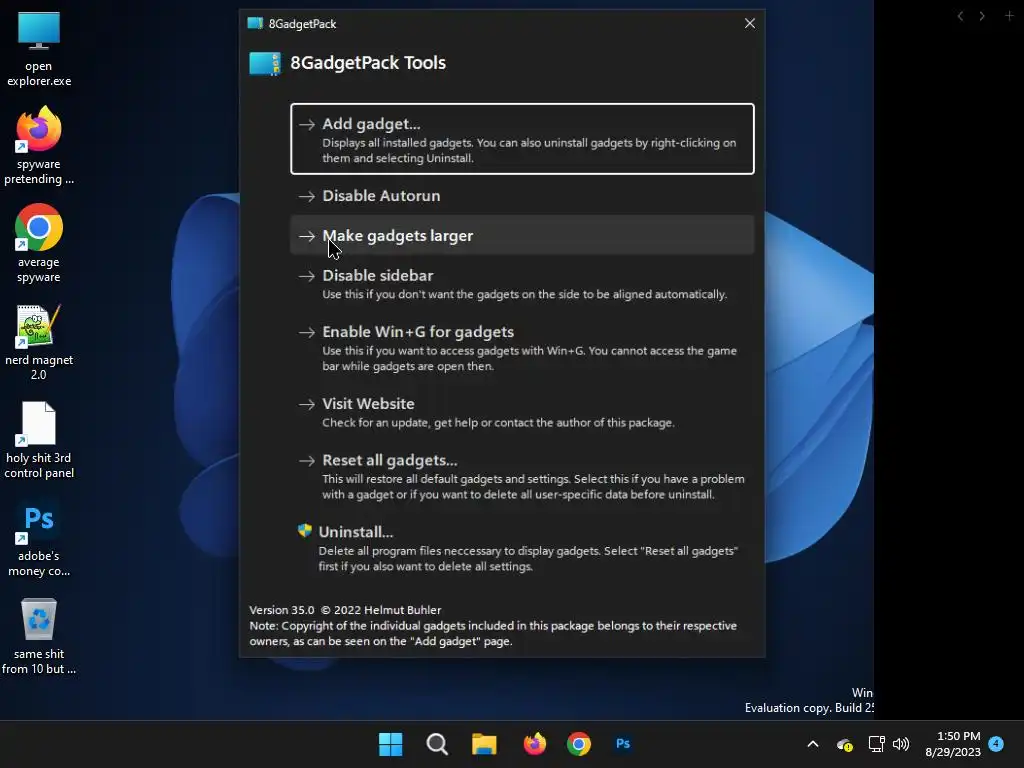
Task: Click the arrow beside Visit Website
Action: pos(307,404)
